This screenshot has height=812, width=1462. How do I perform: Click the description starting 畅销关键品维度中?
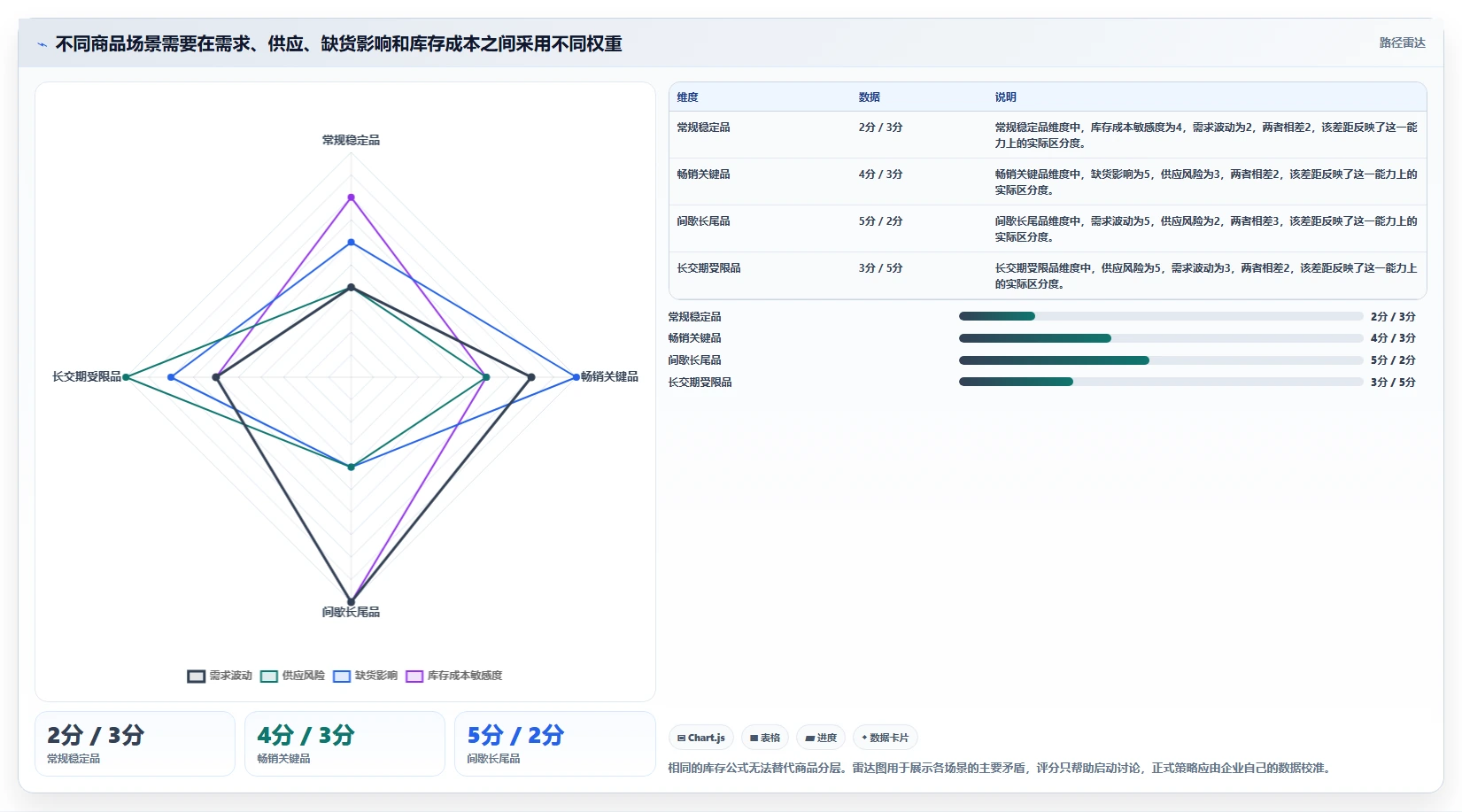pos(1206,182)
